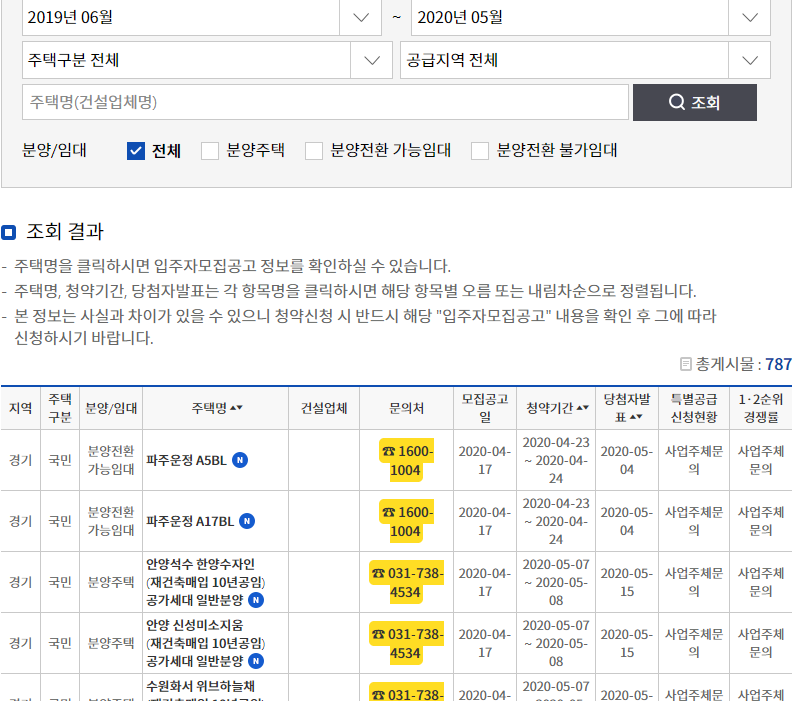Sort by 당첨자발표 column header
798x701 pixels.
click(x=627, y=408)
